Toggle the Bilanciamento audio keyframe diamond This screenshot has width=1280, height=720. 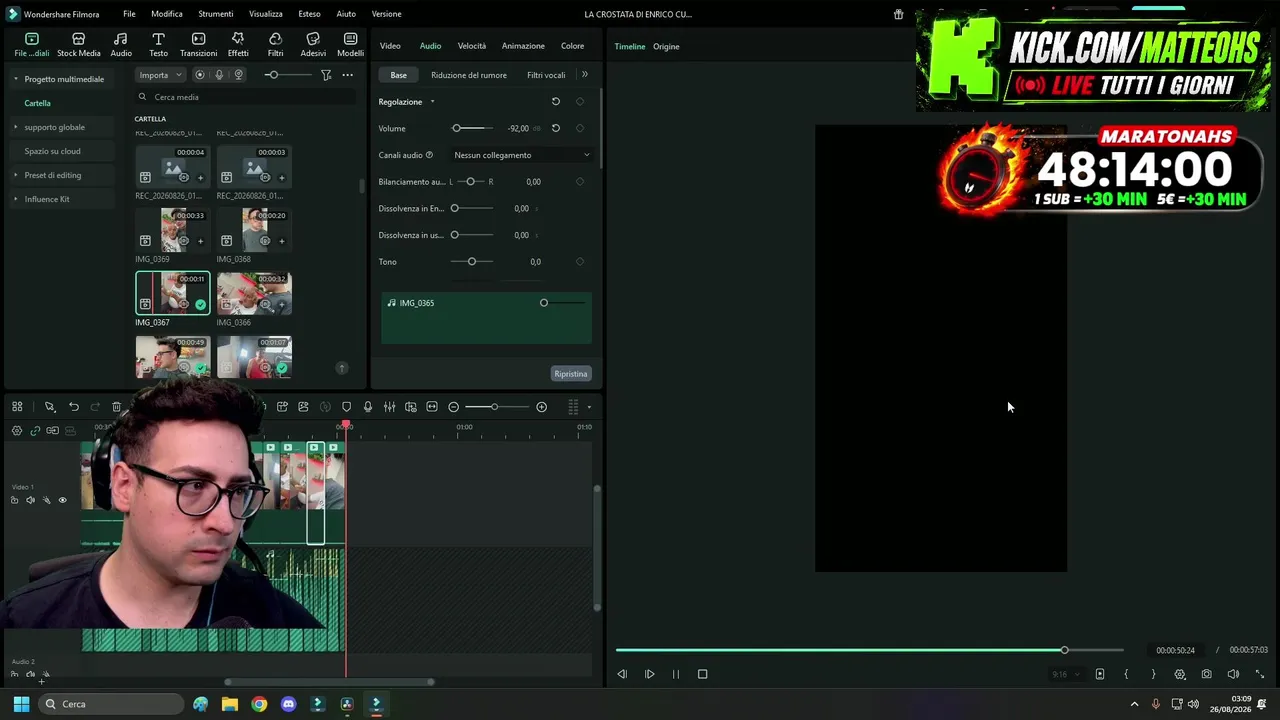point(580,182)
